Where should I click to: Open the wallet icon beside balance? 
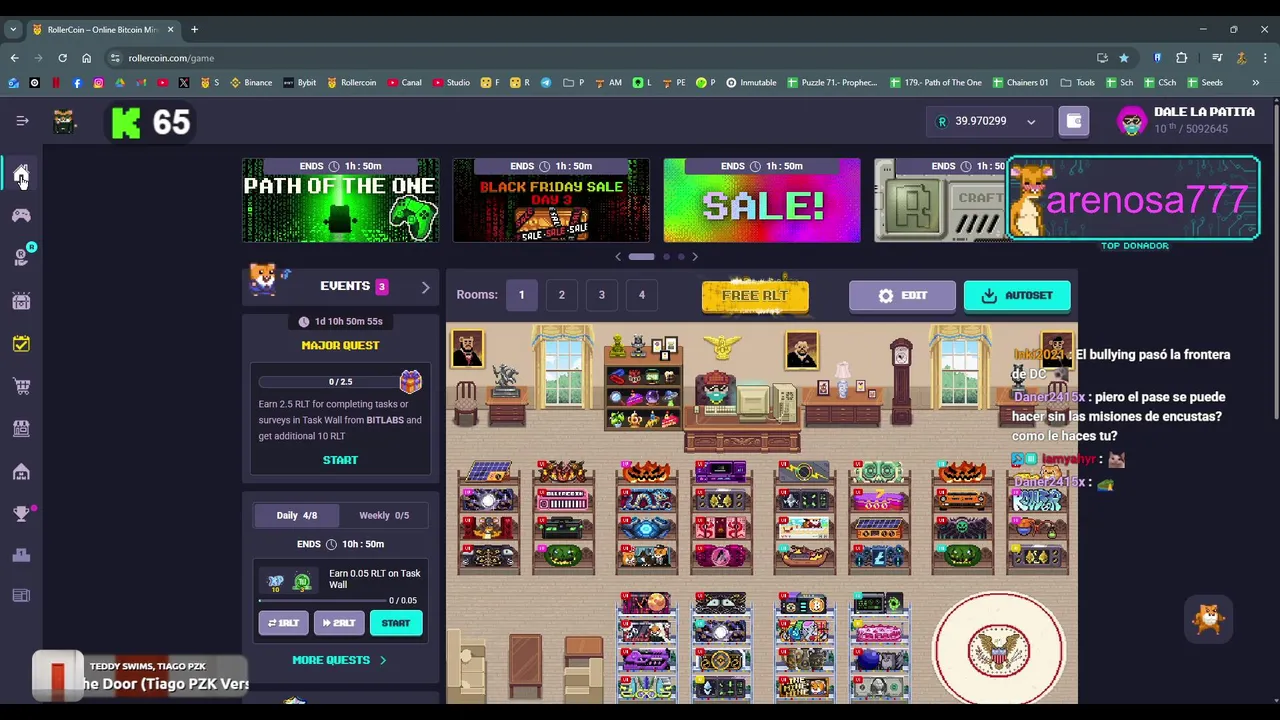coord(1074,121)
